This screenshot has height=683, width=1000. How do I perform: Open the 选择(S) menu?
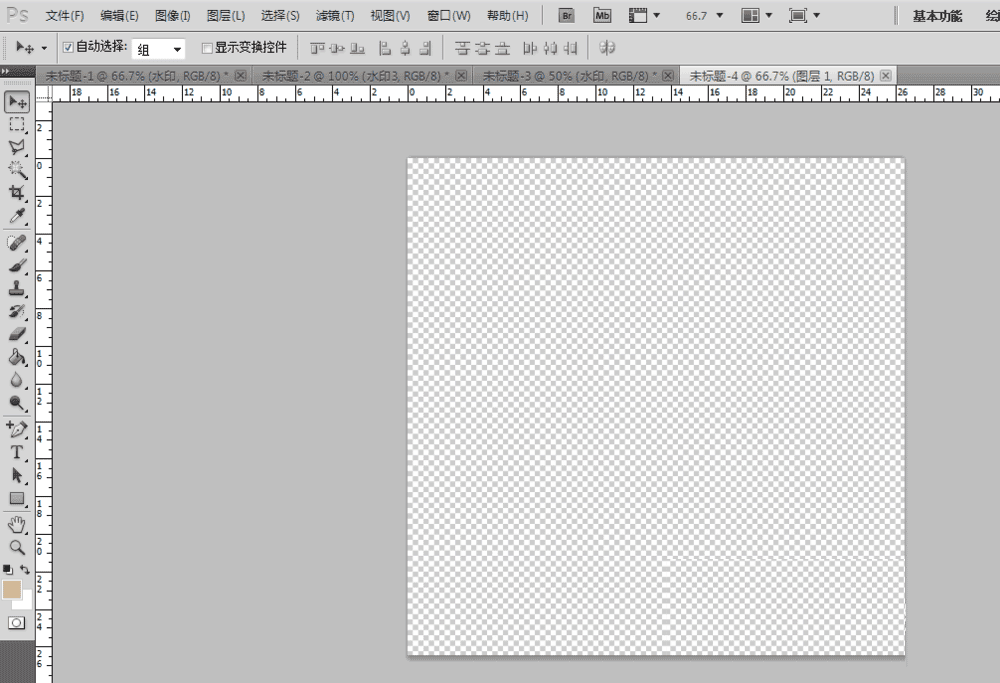(x=280, y=16)
